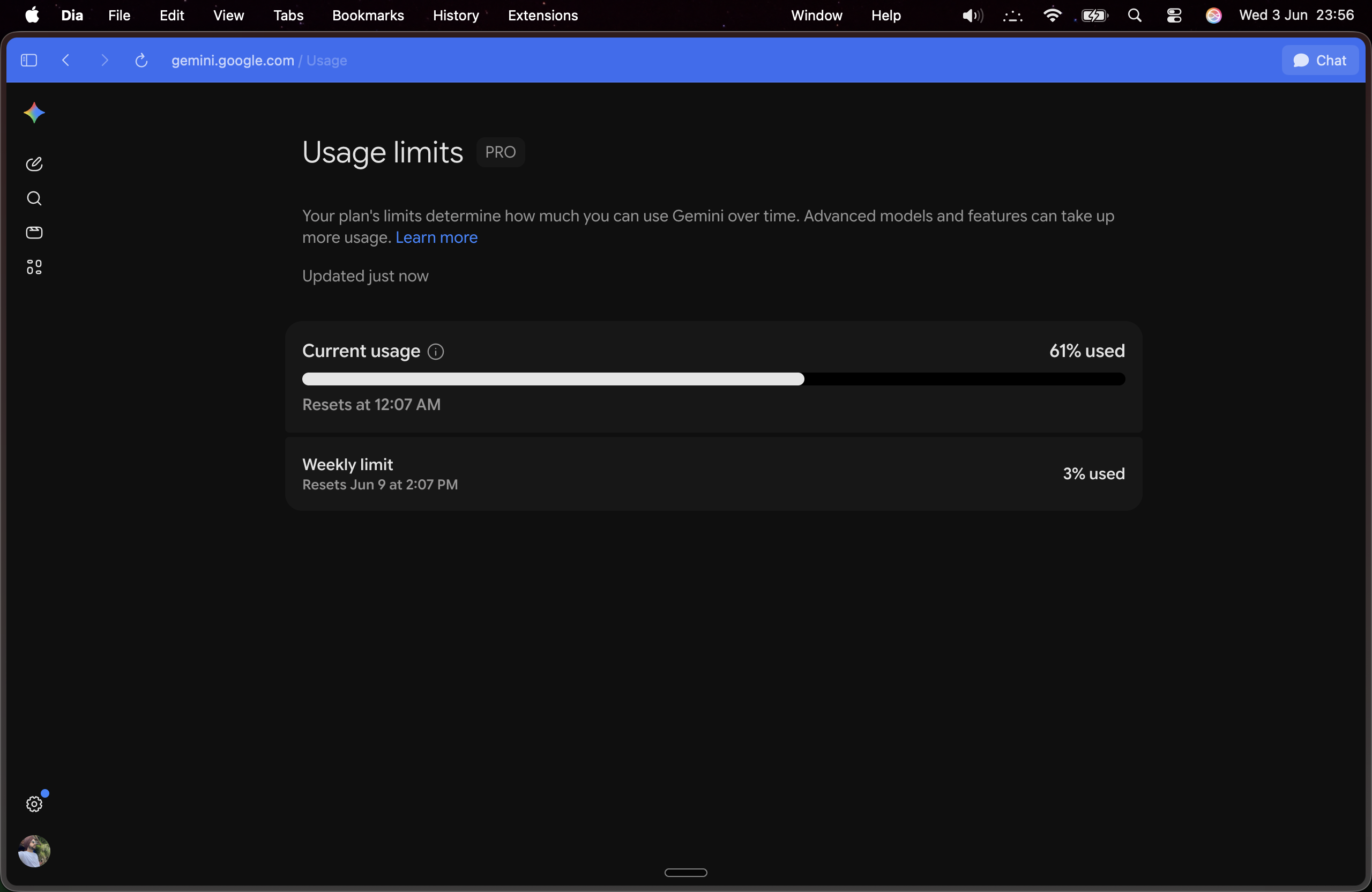Click the Resets at 12:07 AM text
The image size is (1372, 892).
[x=371, y=404]
